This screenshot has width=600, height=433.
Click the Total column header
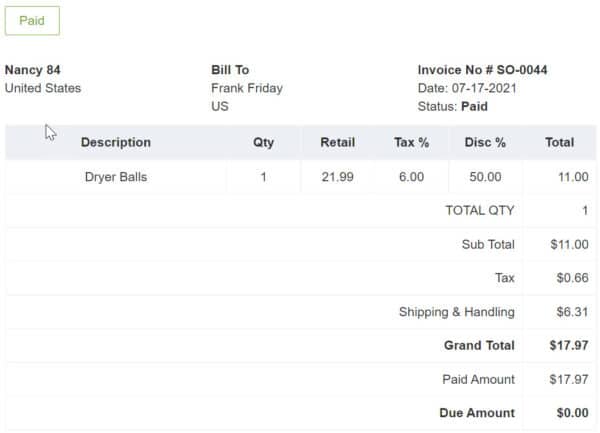point(559,142)
